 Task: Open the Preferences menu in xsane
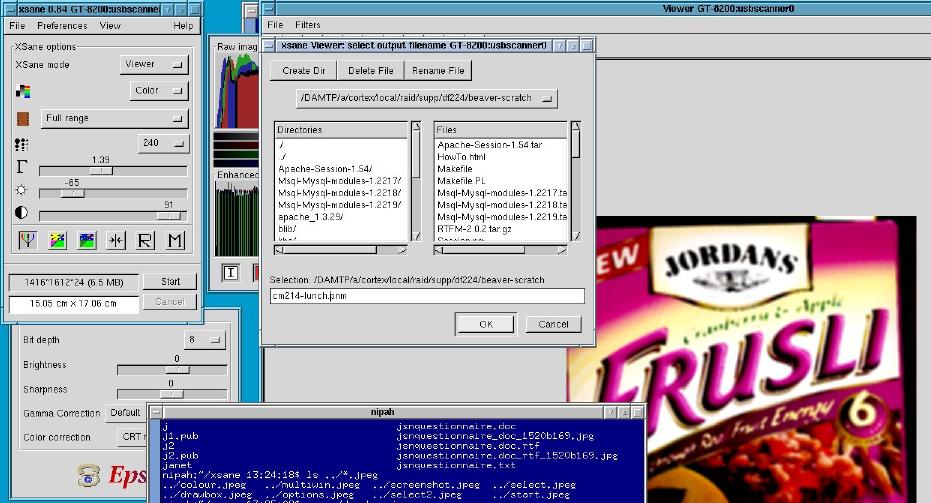click(x=62, y=25)
